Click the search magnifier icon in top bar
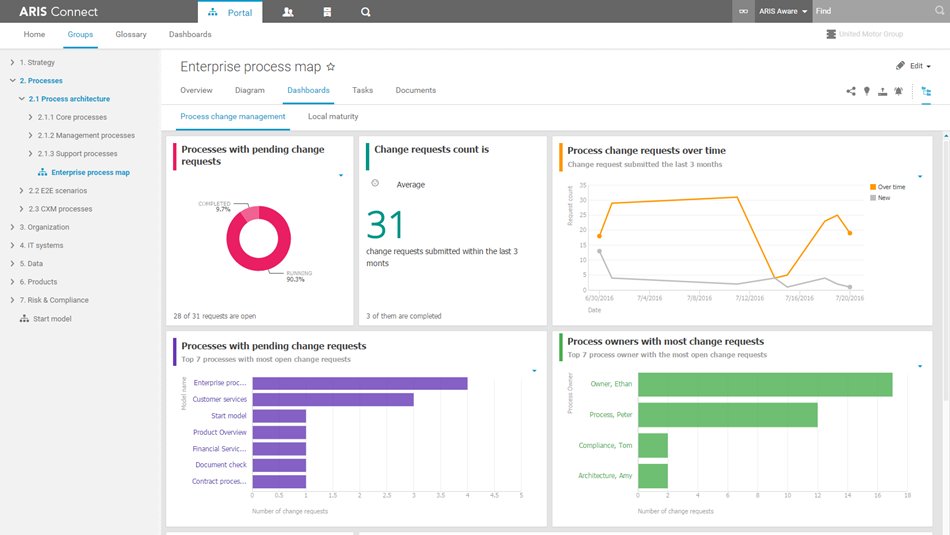The image size is (950, 535). [365, 12]
